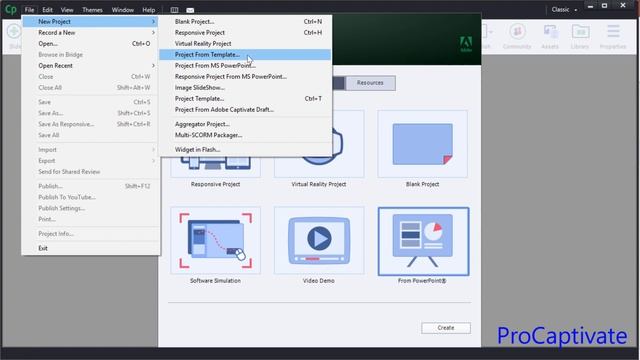Click the Adobe Captivate Cp logo icon

[x=11, y=9]
